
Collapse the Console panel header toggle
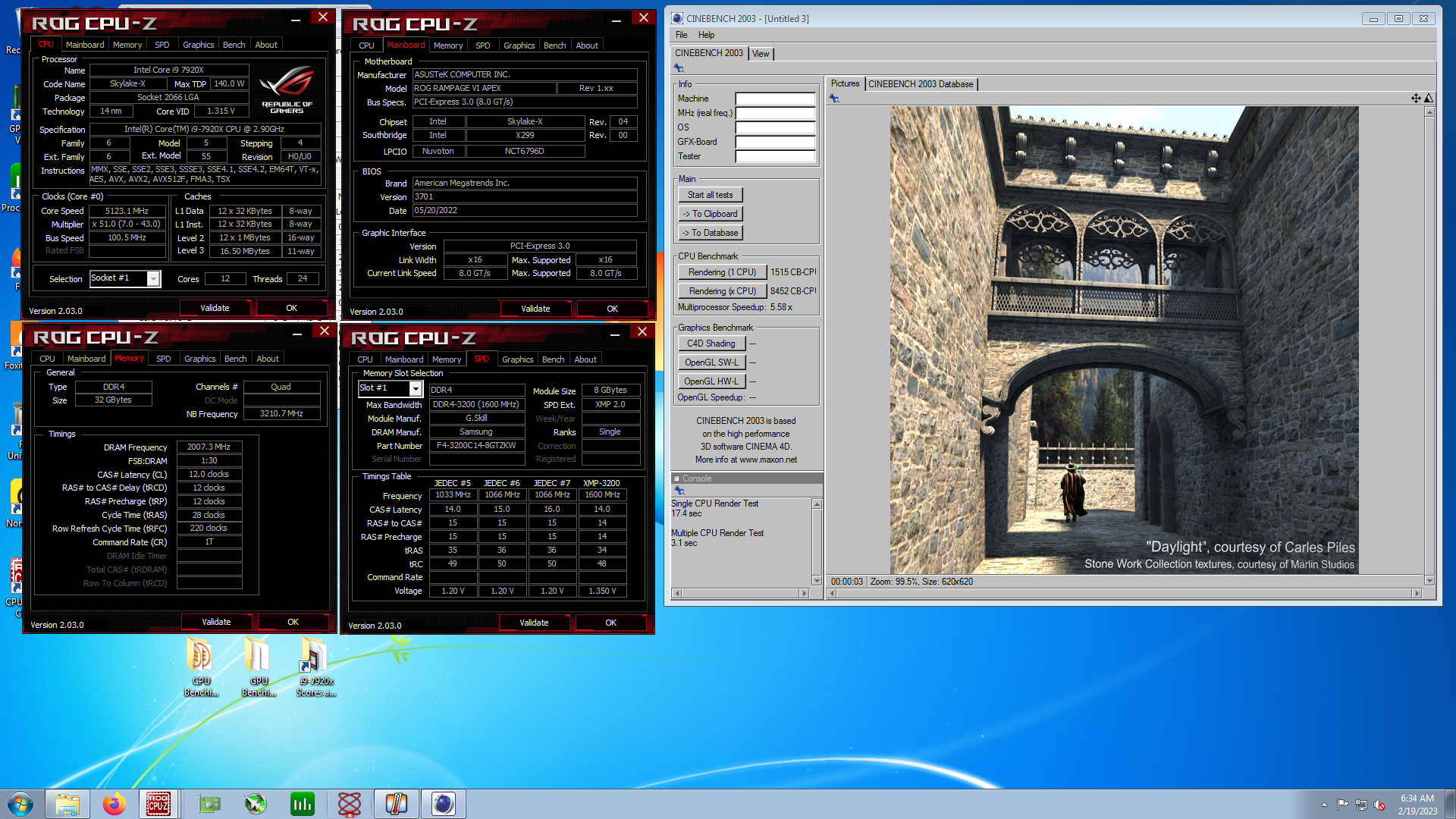(676, 479)
